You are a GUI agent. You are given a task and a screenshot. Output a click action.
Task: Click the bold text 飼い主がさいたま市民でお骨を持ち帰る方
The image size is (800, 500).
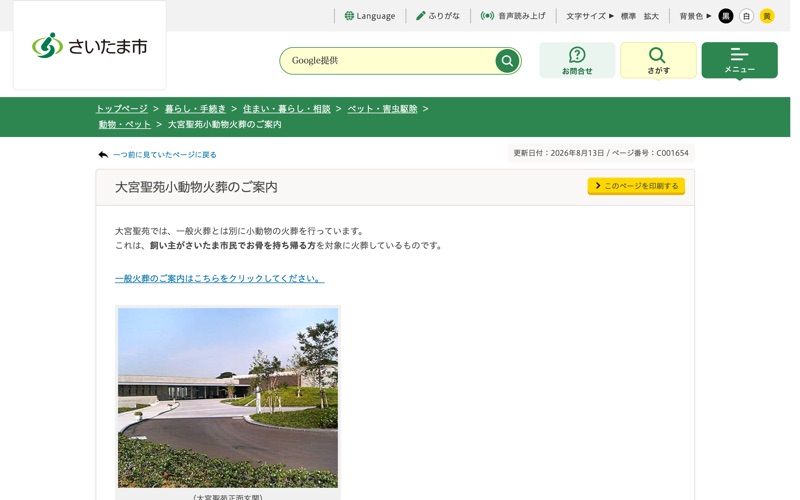tap(233, 245)
